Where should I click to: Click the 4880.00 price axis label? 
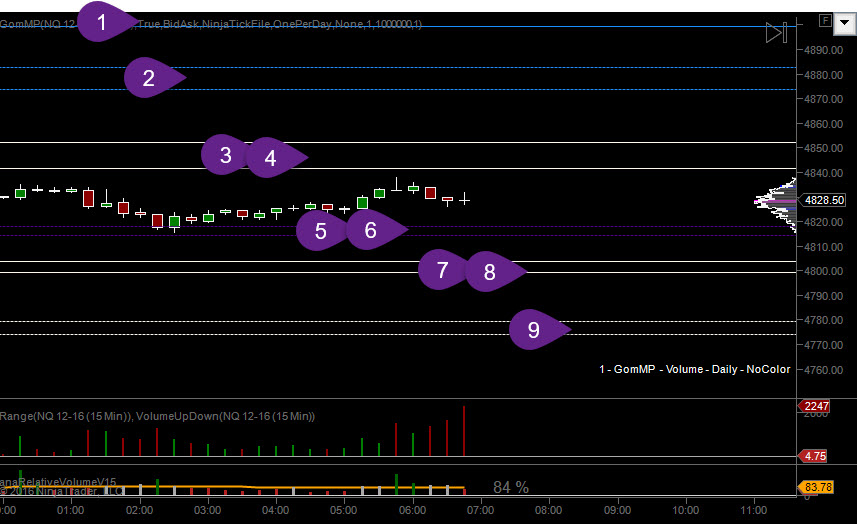[823, 75]
